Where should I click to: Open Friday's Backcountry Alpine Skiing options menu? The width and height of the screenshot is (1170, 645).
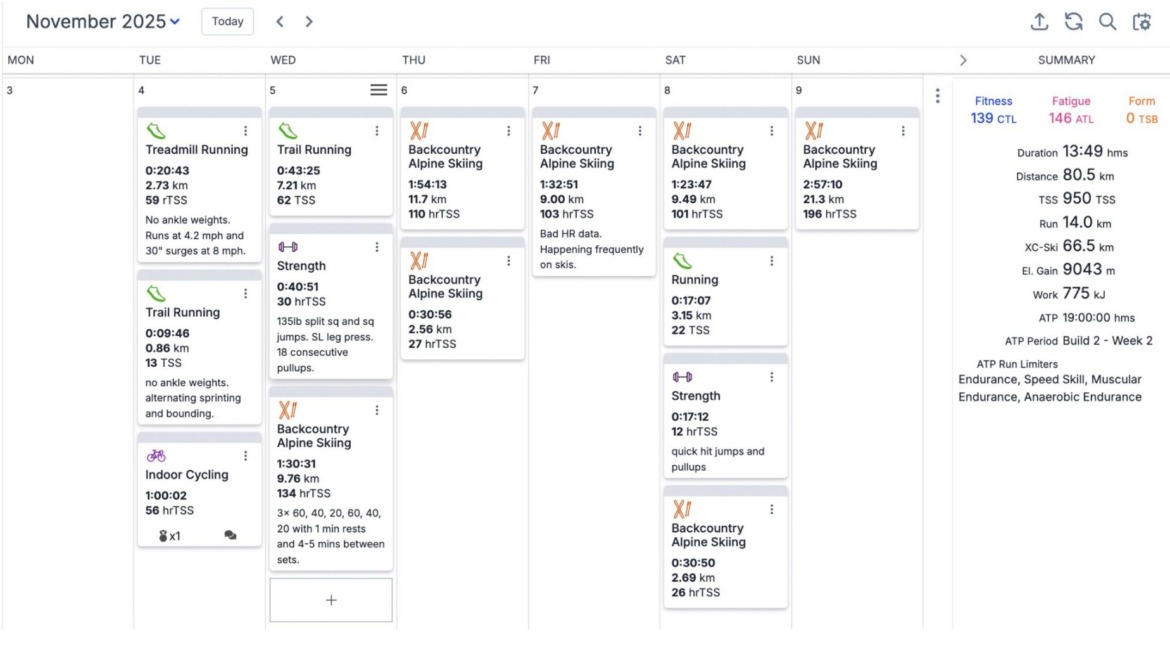tap(640, 131)
